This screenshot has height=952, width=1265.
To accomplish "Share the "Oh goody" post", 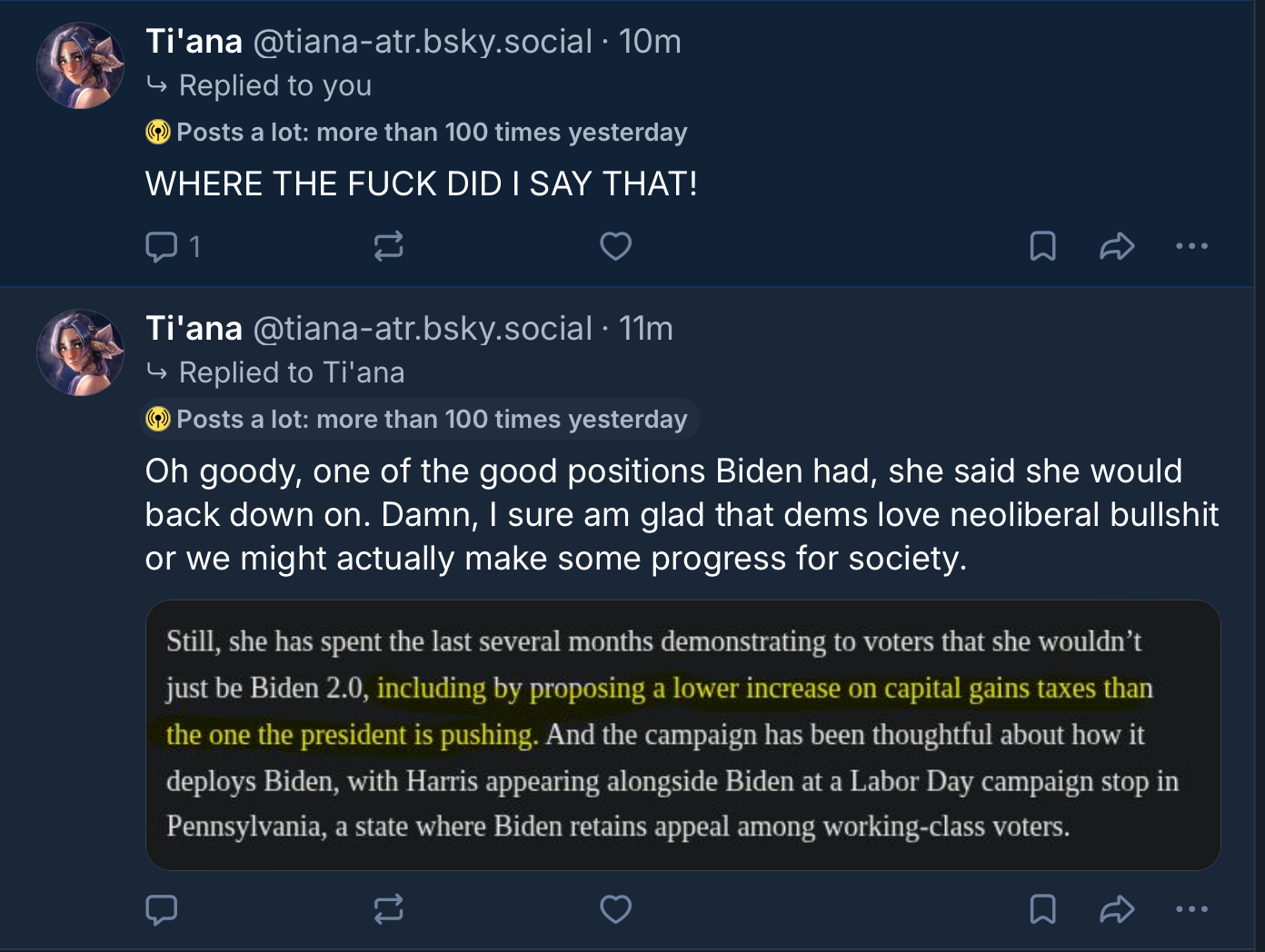I will pyautogui.click(x=1117, y=909).
